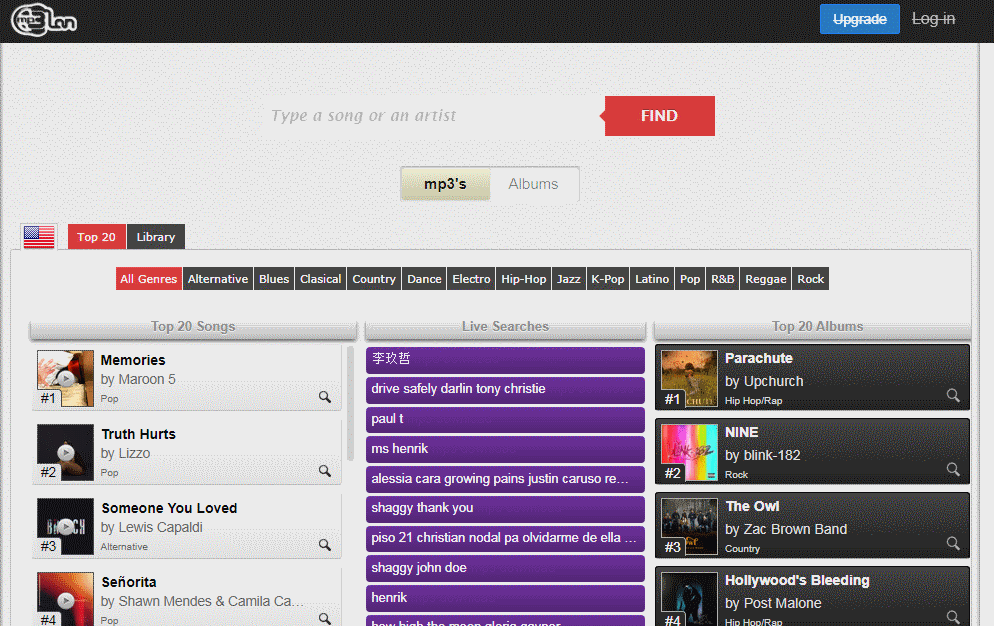This screenshot has width=994, height=626.
Task: Open live search "alessia cara growing pains"
Action: point(505,479)
